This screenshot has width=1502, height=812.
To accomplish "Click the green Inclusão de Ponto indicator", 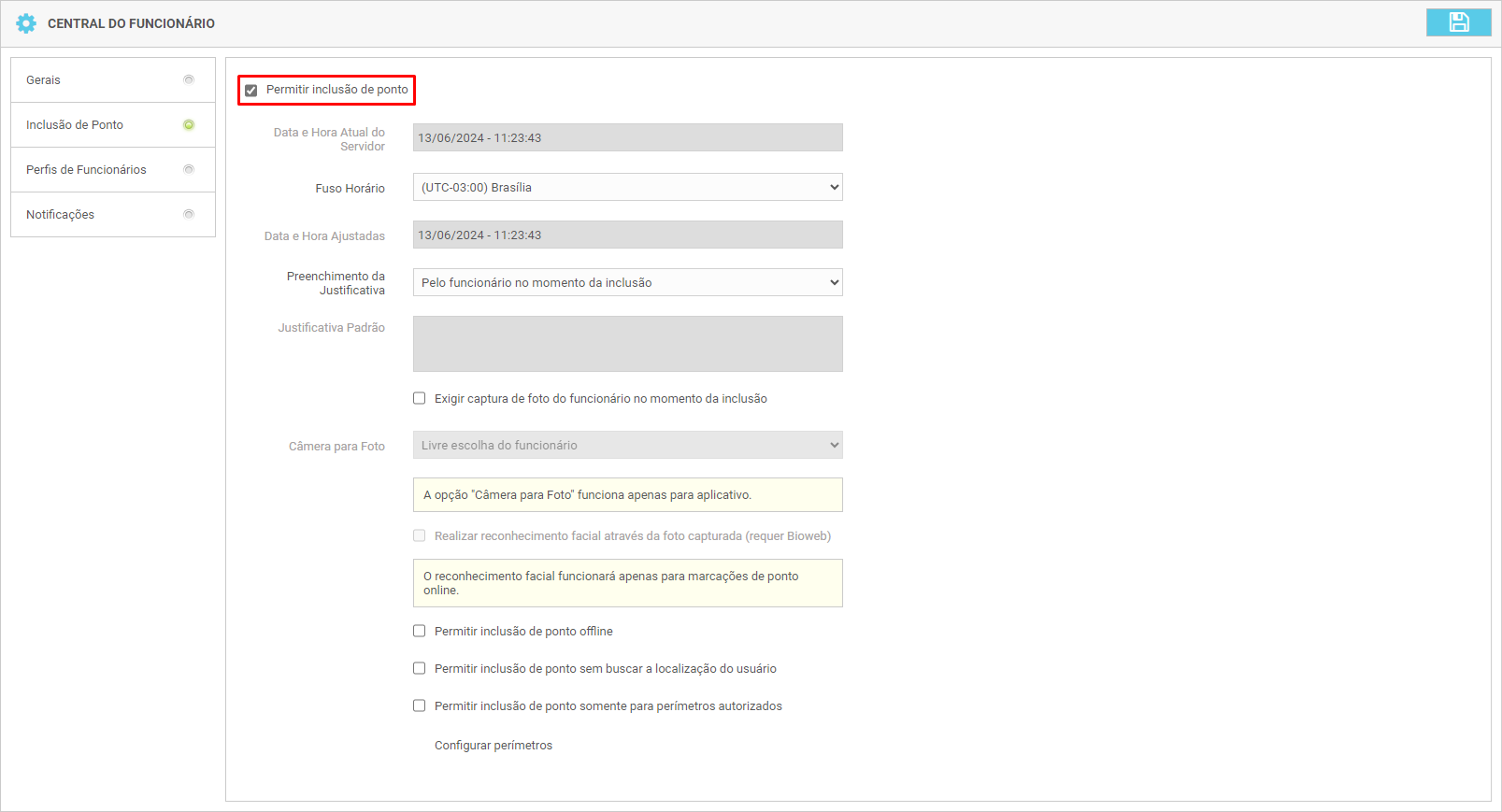I will (x=189, y=124).
